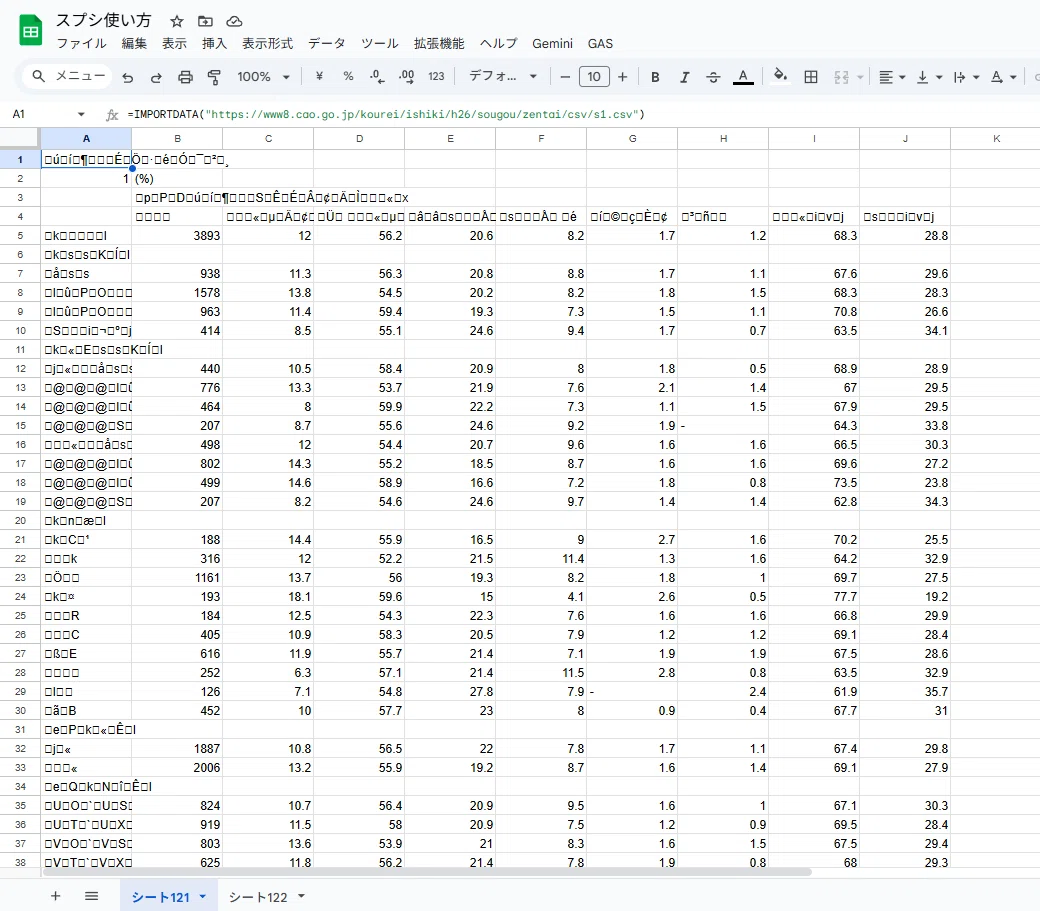Open the 表示 menu
The height and width of the screenshot is (911, 1040).
pos(174,44)
